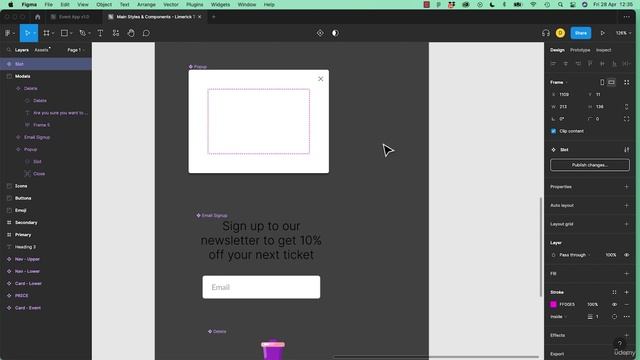Open the Inside stroke position dropdown
The height and width of the screenshot is (360, 640).
558,317
